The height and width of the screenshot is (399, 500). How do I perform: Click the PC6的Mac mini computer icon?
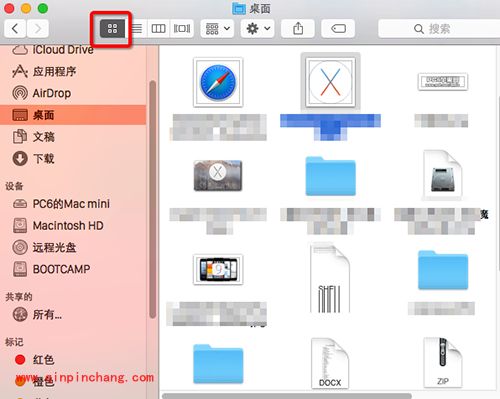click(20, 204)
